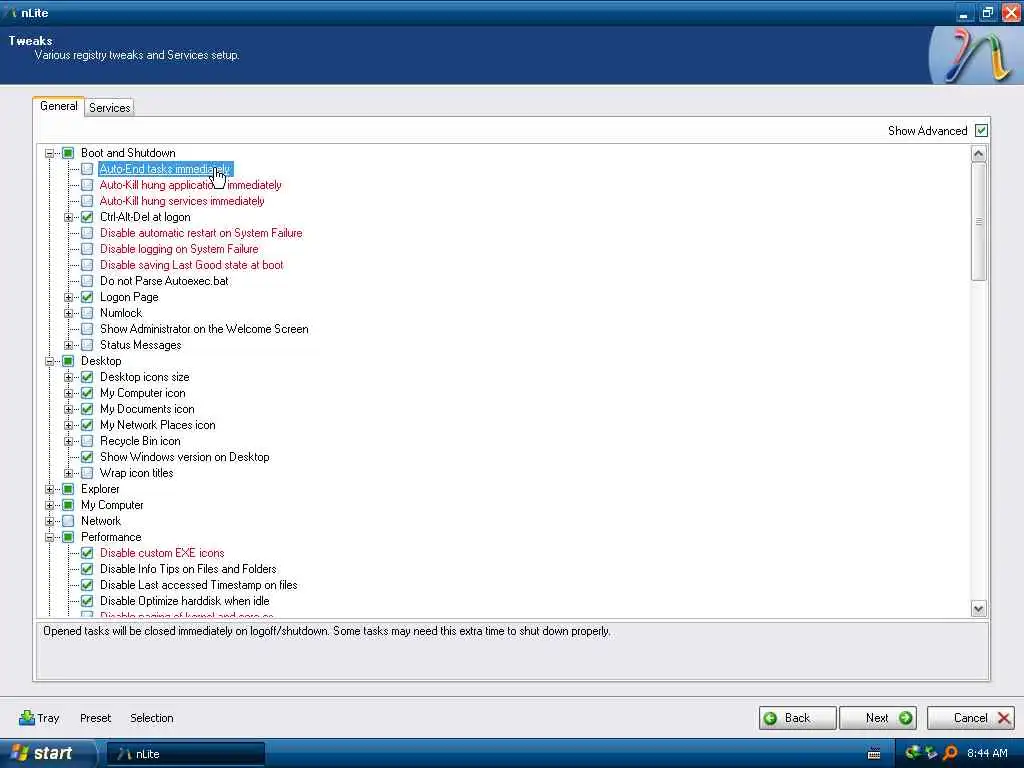Expand the Explorer group

tap(50, 489)
